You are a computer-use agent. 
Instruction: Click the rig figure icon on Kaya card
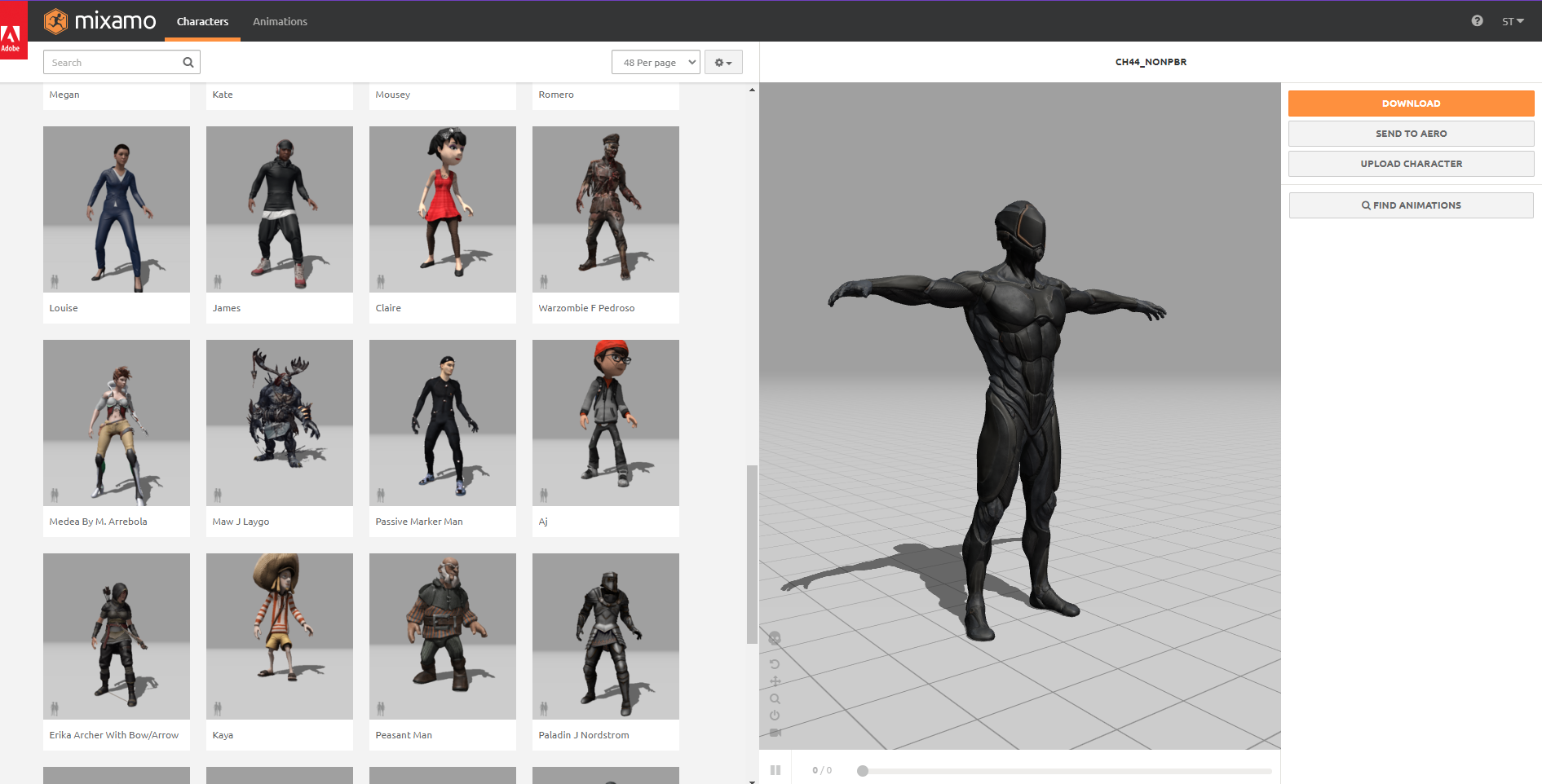coord(218,709)
